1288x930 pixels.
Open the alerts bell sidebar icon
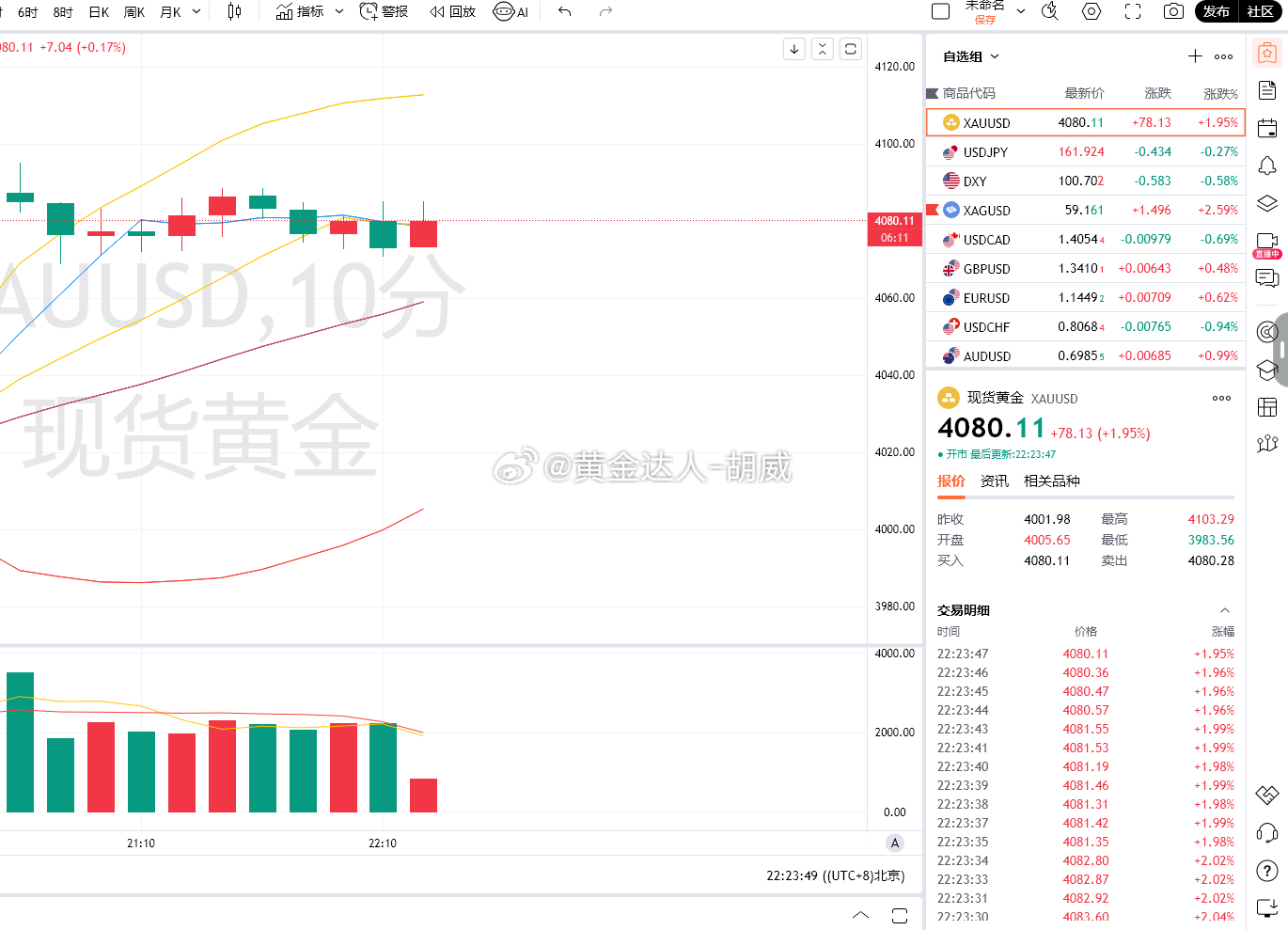click(1267, 166)
